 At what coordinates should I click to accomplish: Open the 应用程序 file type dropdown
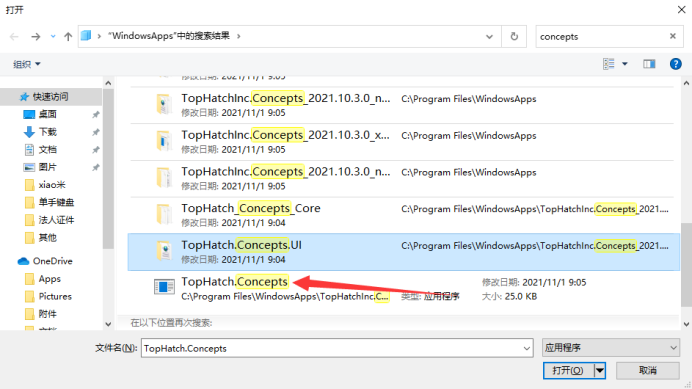point(611,348)
